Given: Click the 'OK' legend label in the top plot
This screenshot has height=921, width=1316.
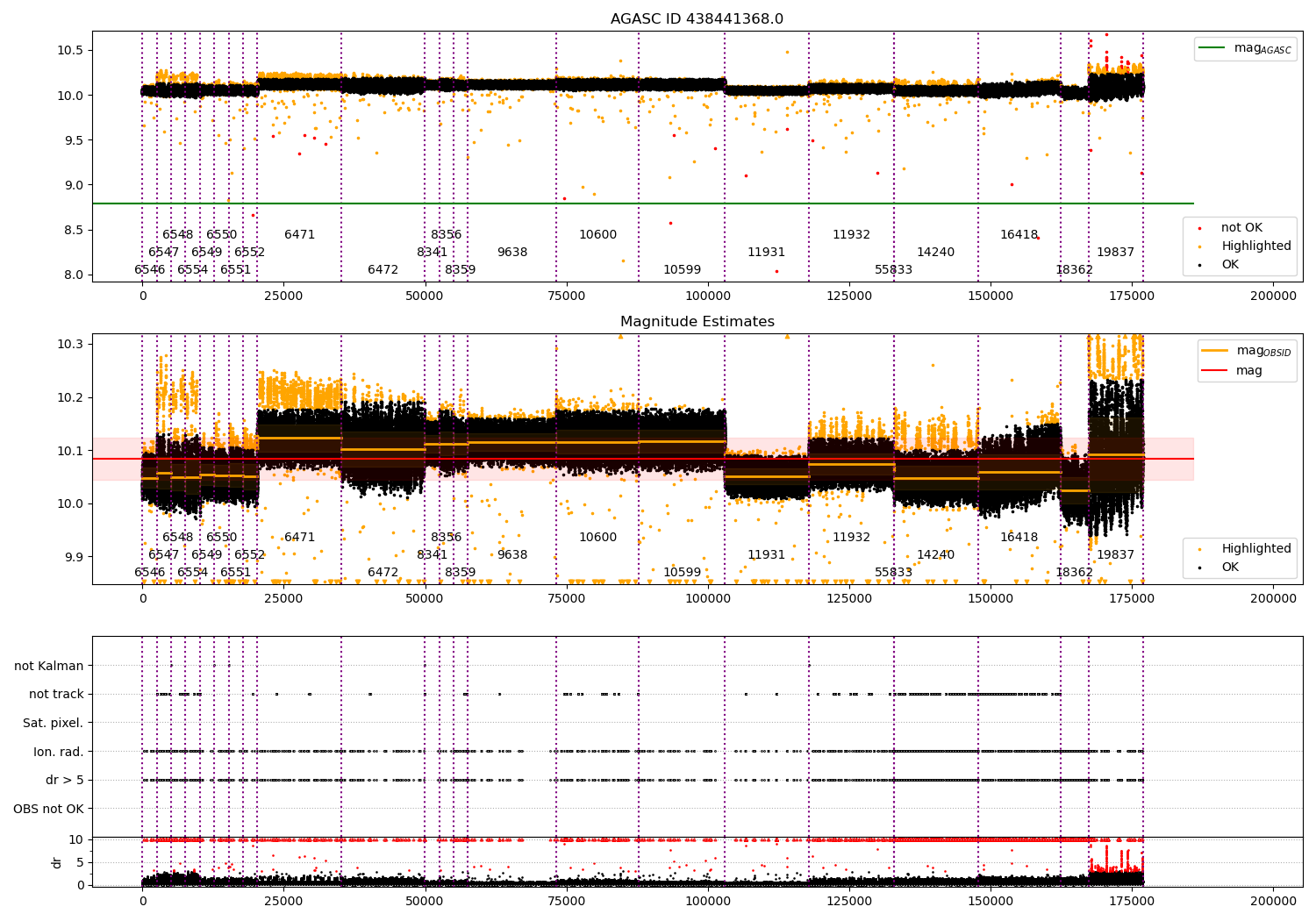Looking at the screenshot, I should coord(1230,264).
